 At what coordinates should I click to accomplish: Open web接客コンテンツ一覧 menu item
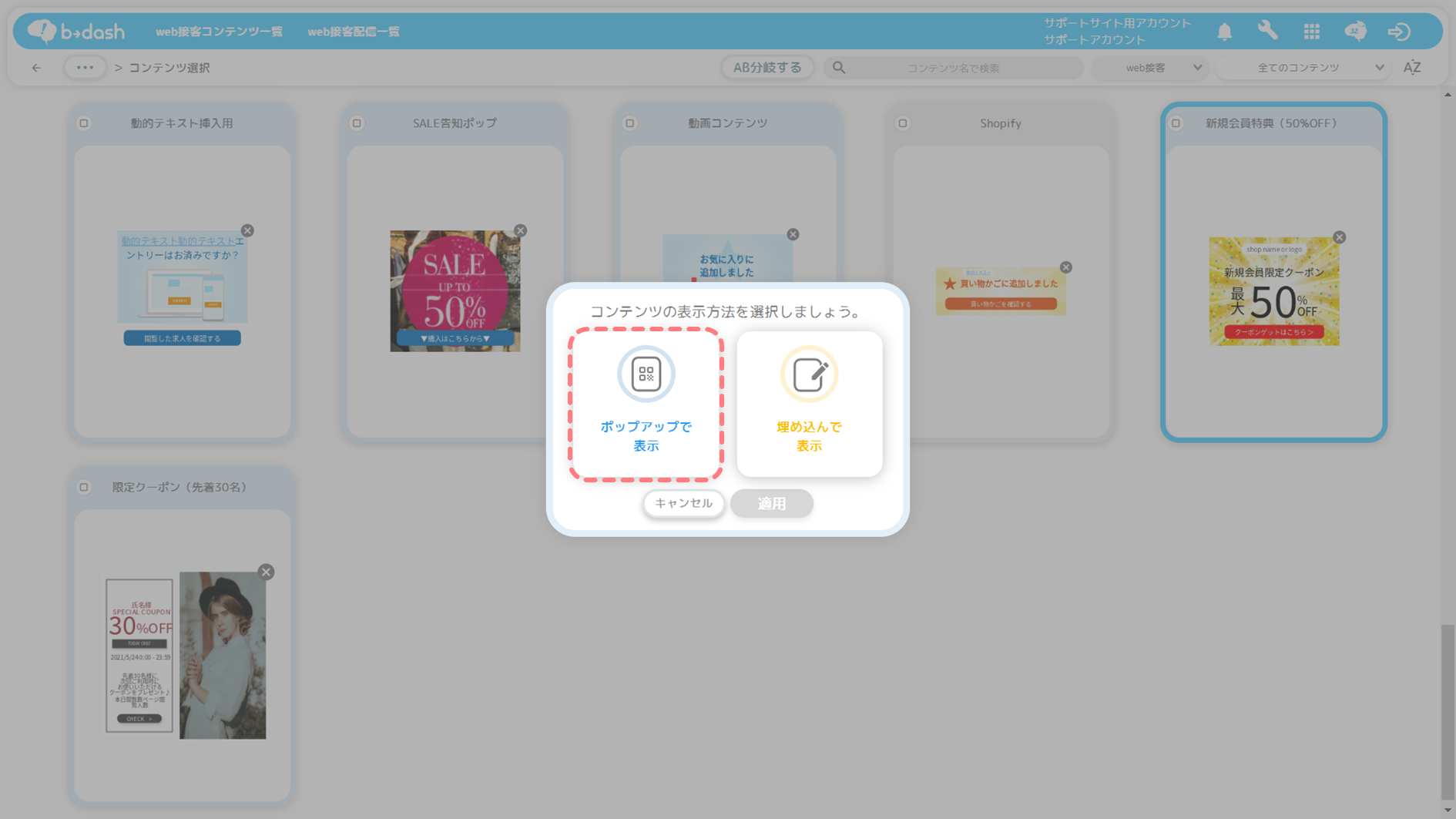pos(219,32)
